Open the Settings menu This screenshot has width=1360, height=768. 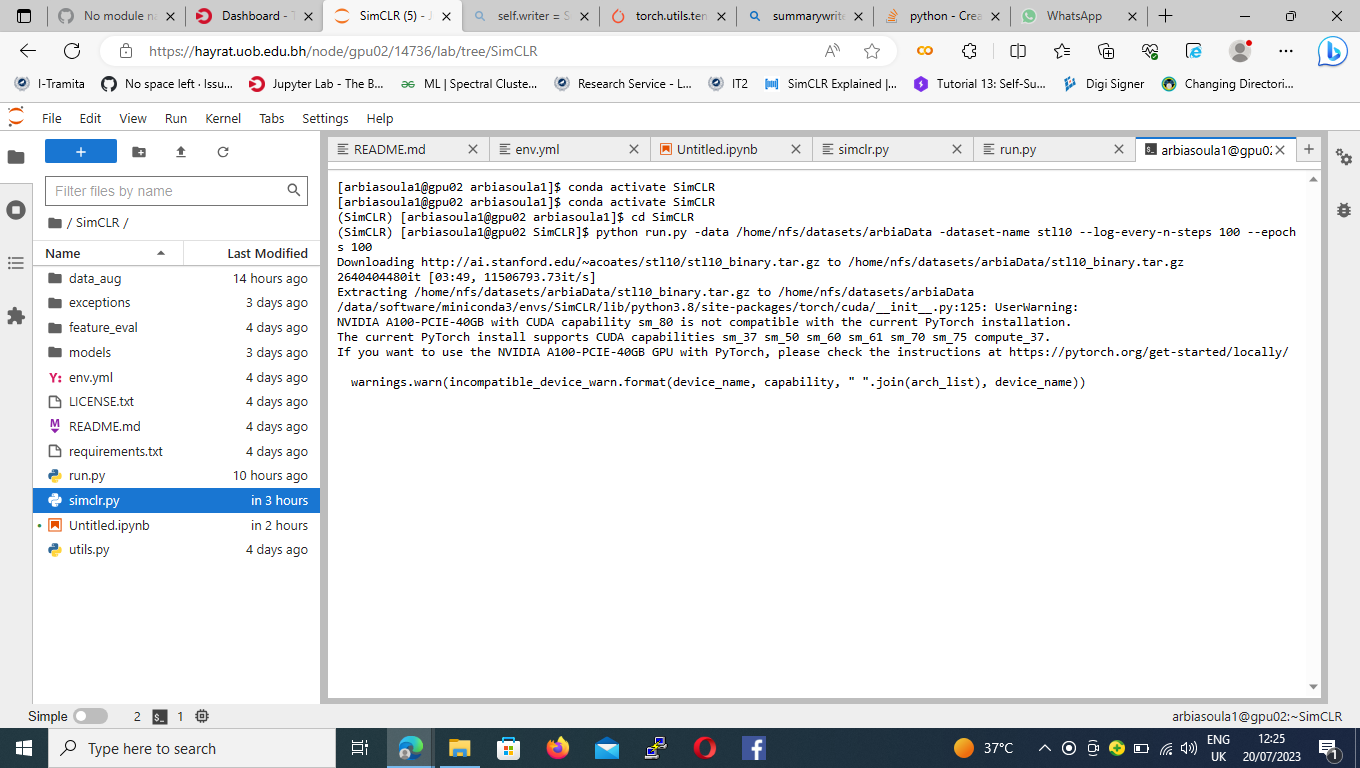[x=325, y=118]
